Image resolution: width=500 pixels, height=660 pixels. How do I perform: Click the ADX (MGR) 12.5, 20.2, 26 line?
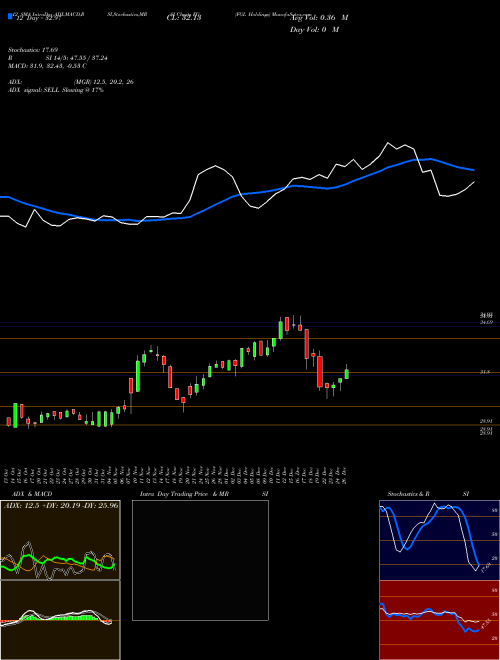point(71,82)
